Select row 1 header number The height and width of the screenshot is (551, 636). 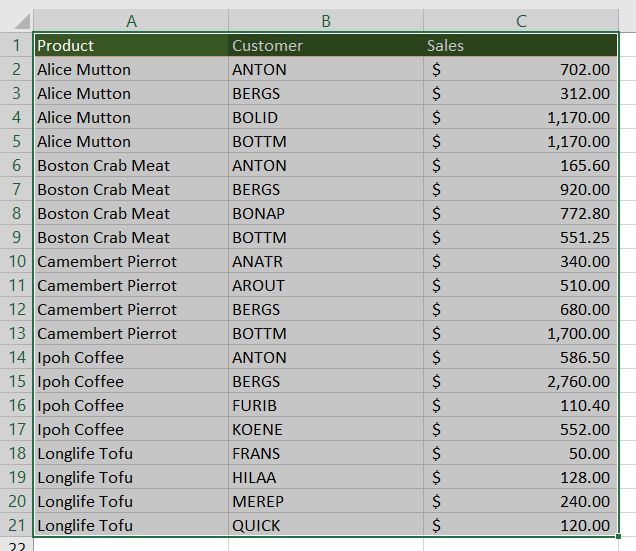(x=16, y=45)
